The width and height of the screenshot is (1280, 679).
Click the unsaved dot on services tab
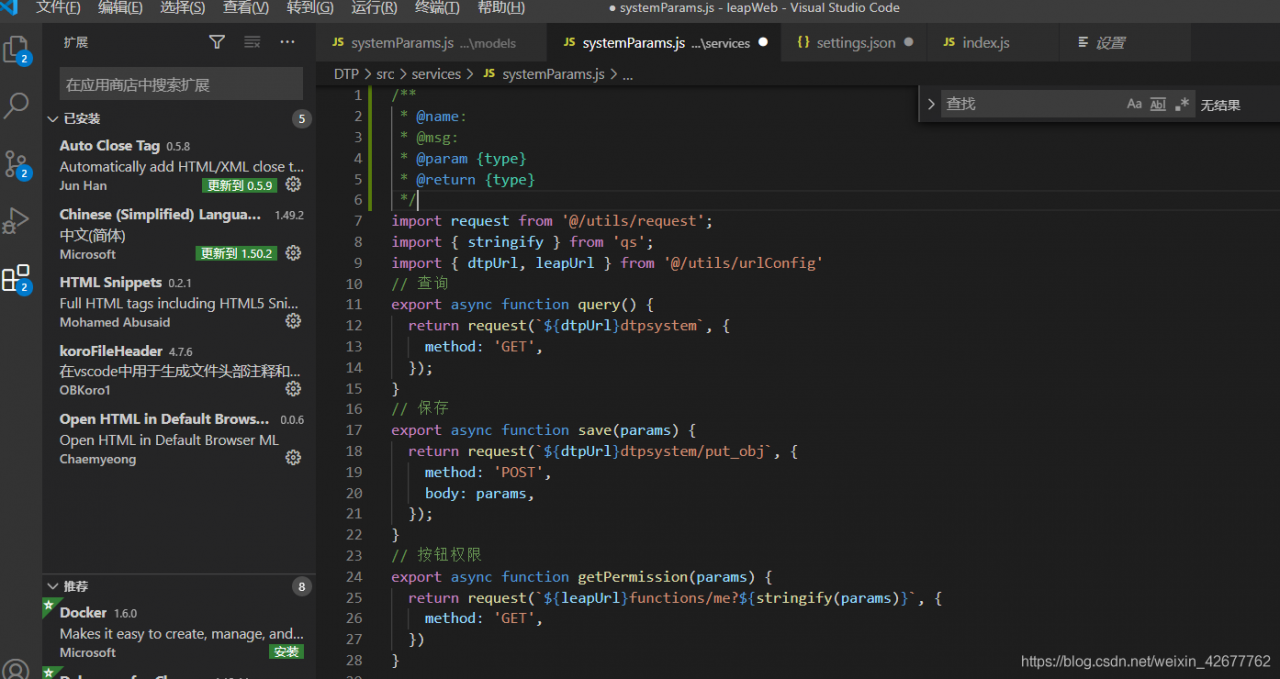(763, 43)
